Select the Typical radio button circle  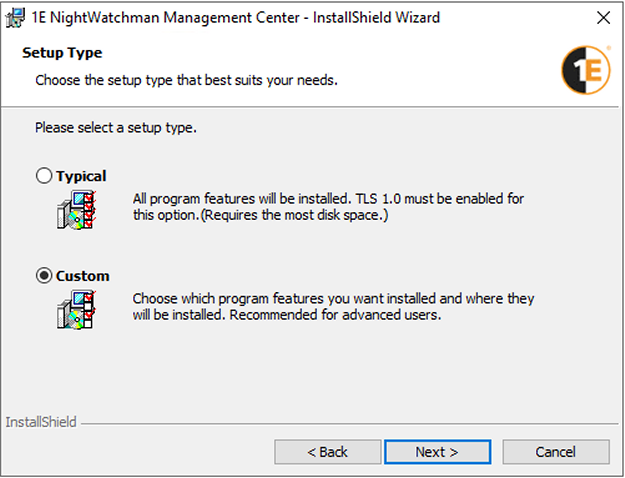click(44, 176)
